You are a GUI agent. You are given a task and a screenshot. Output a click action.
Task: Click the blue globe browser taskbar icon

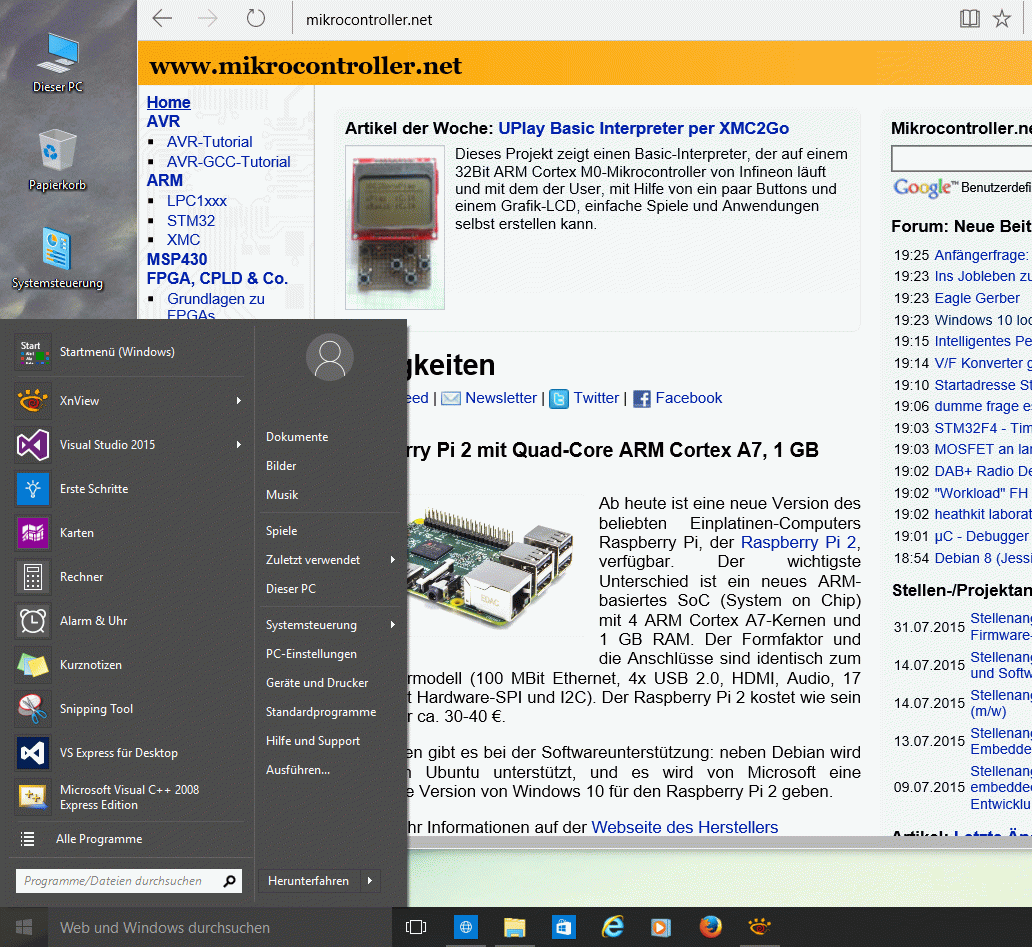pos(465,927)
